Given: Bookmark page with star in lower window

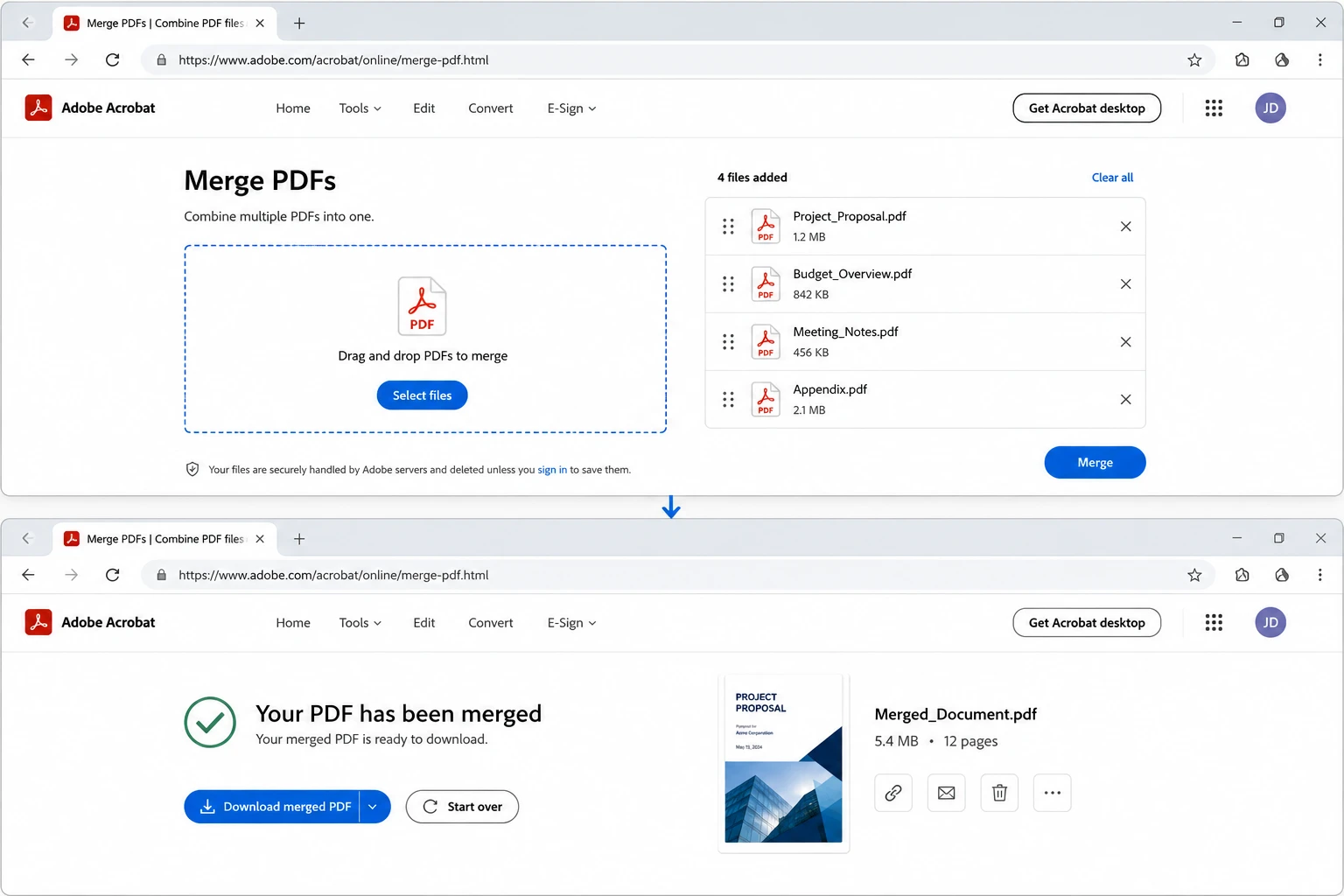Looking at the screenshot, I should (x=1194, y=575).
